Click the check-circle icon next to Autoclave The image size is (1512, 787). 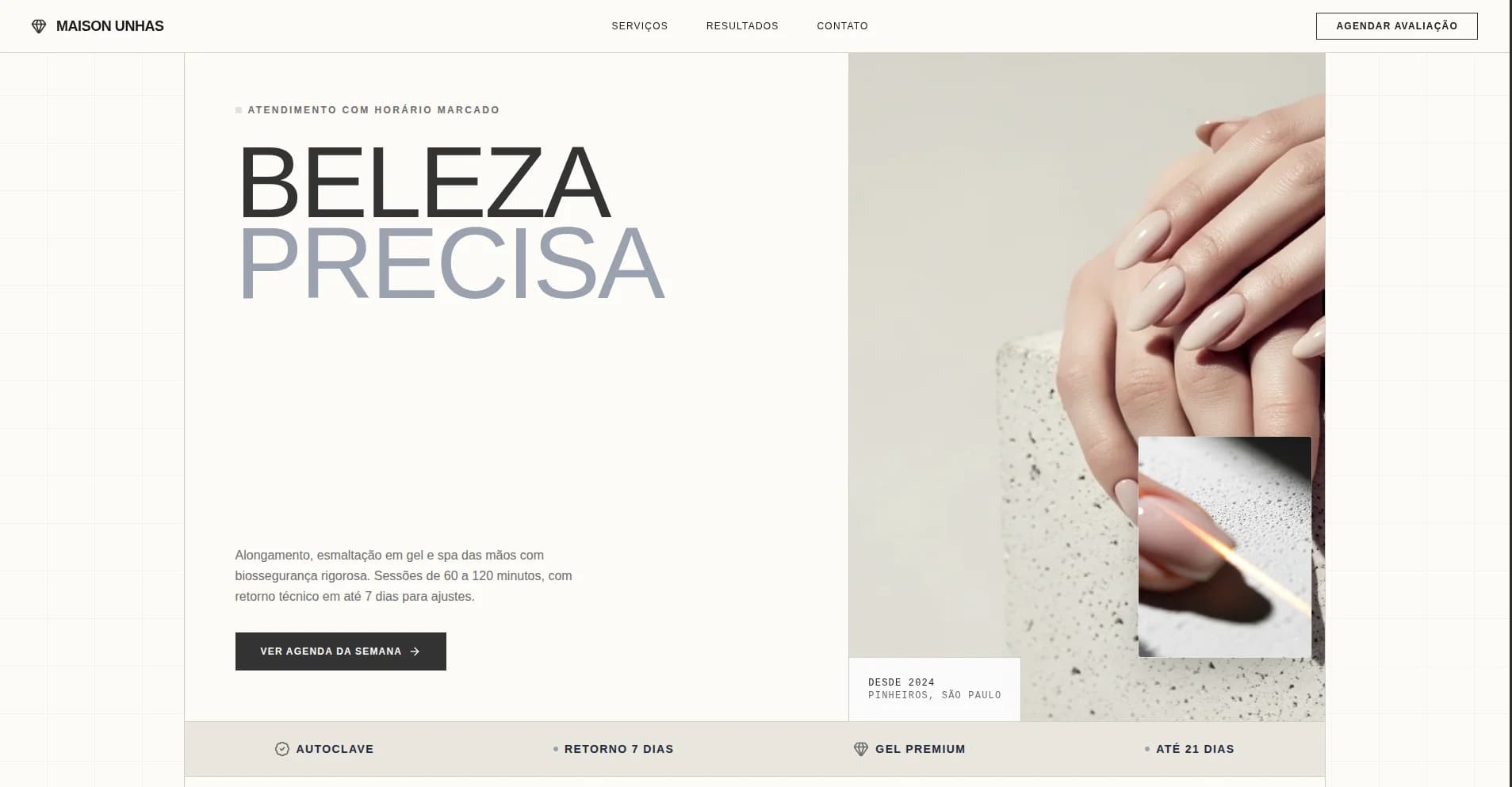[282, 749]
